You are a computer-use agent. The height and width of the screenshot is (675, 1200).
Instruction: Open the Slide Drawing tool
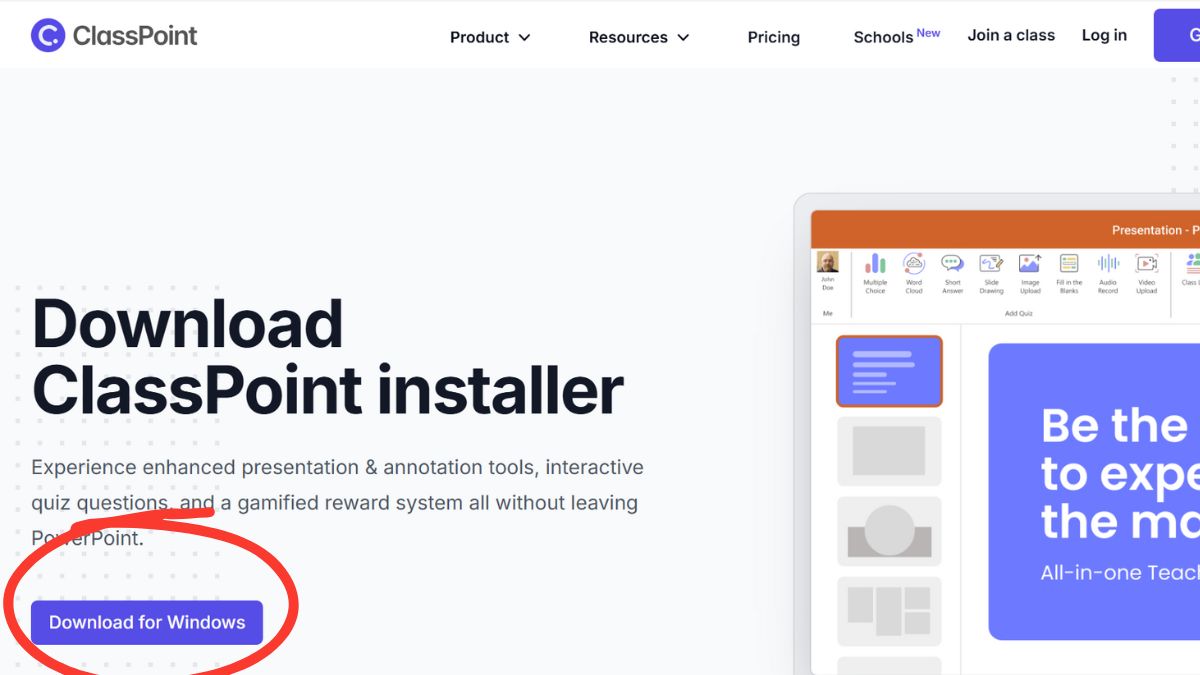coord(991,273)
